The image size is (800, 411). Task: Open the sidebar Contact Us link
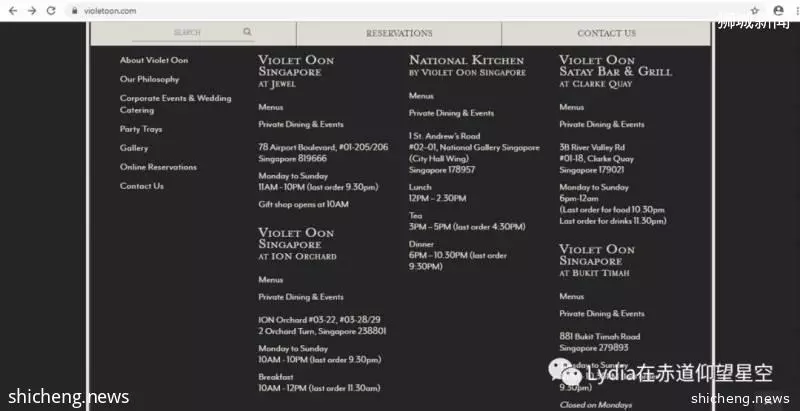tap(142, 186)
